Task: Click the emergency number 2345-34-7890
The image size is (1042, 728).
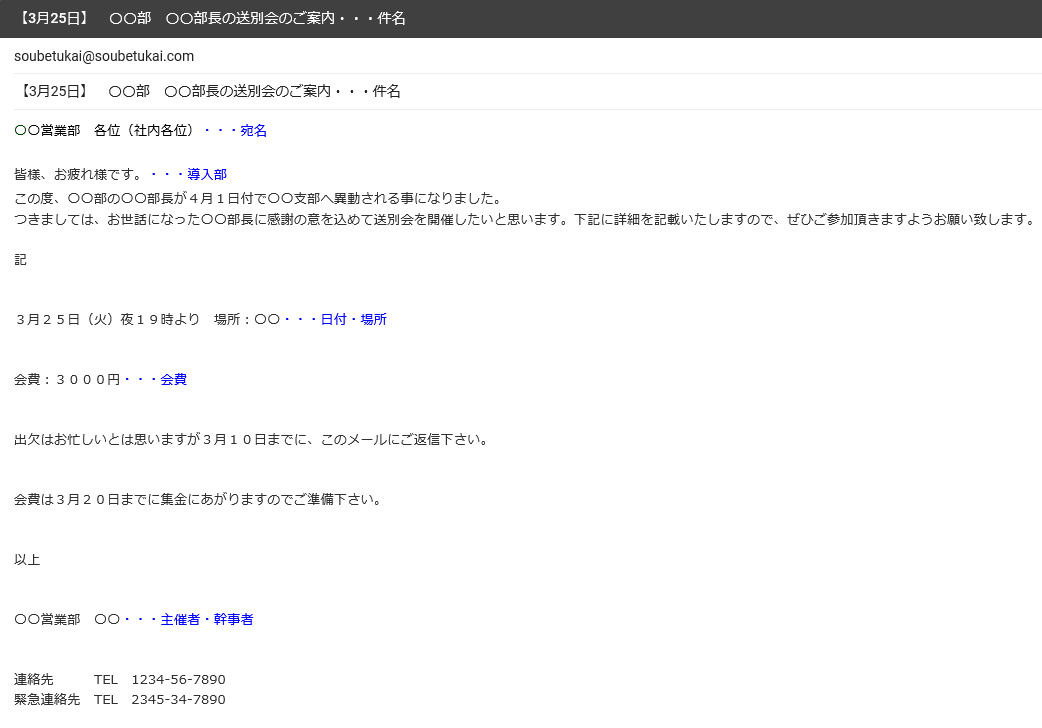Action: (178, 699)
